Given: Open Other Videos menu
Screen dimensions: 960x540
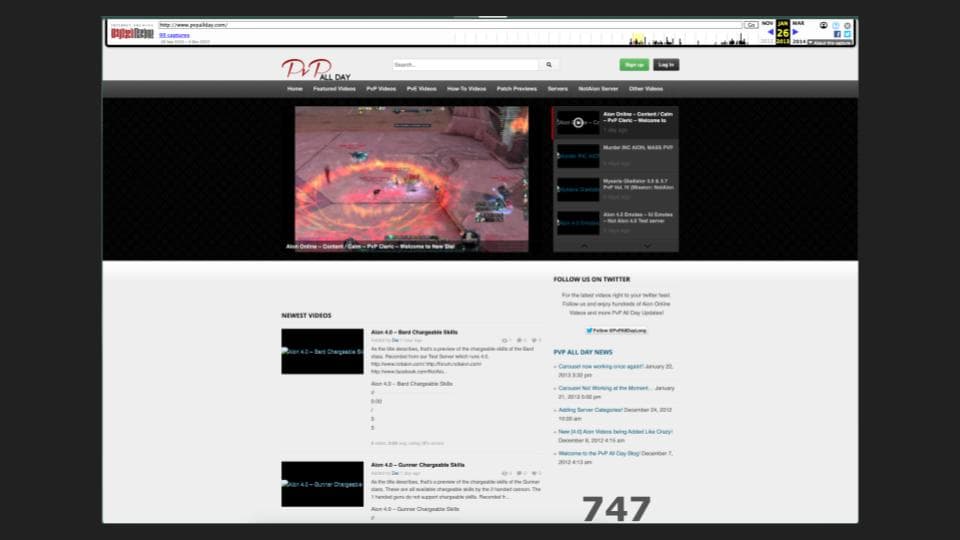Looking at the screenshot, I should (646, 89).
